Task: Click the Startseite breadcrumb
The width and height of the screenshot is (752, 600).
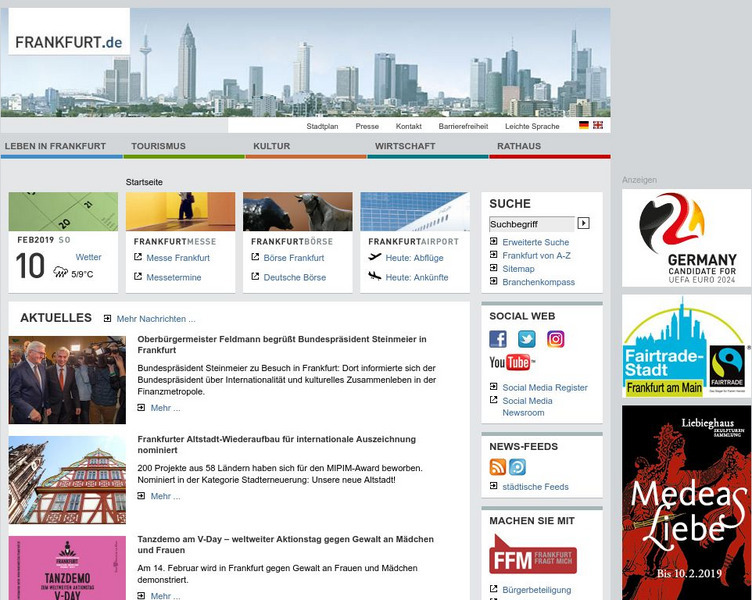Action: tap(144, 182)
